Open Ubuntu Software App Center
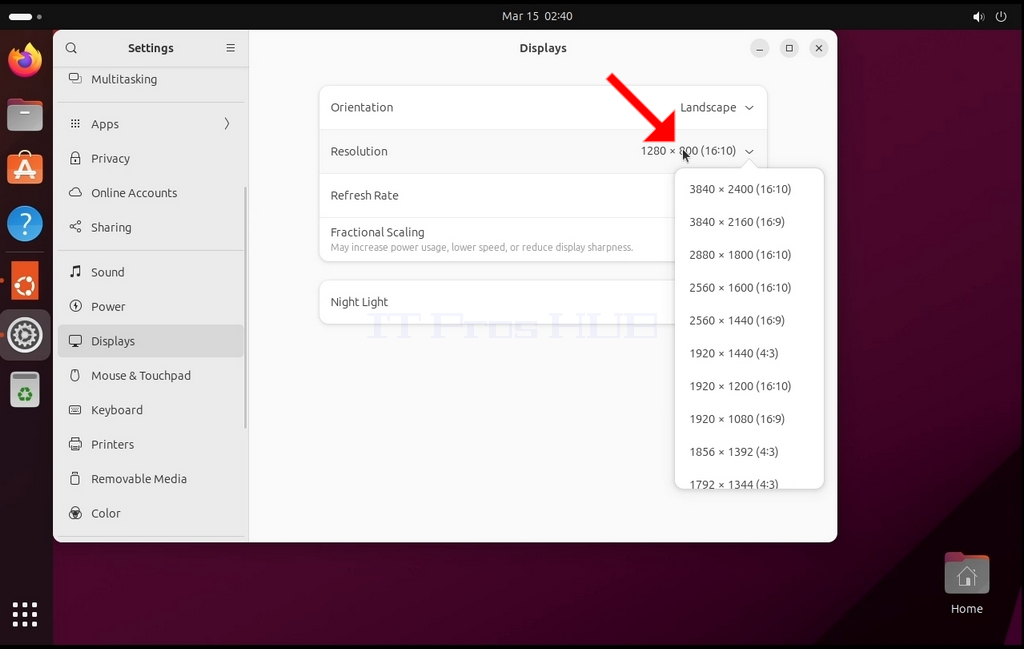 tap(25, 168)
